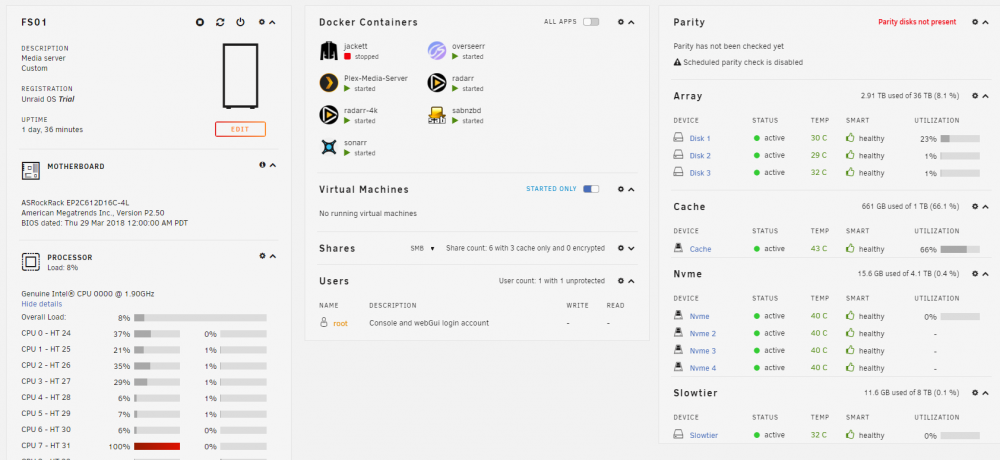Click the power off icon for FS01
Viewport: 1000px width, 460px height.
coord(240,22)
